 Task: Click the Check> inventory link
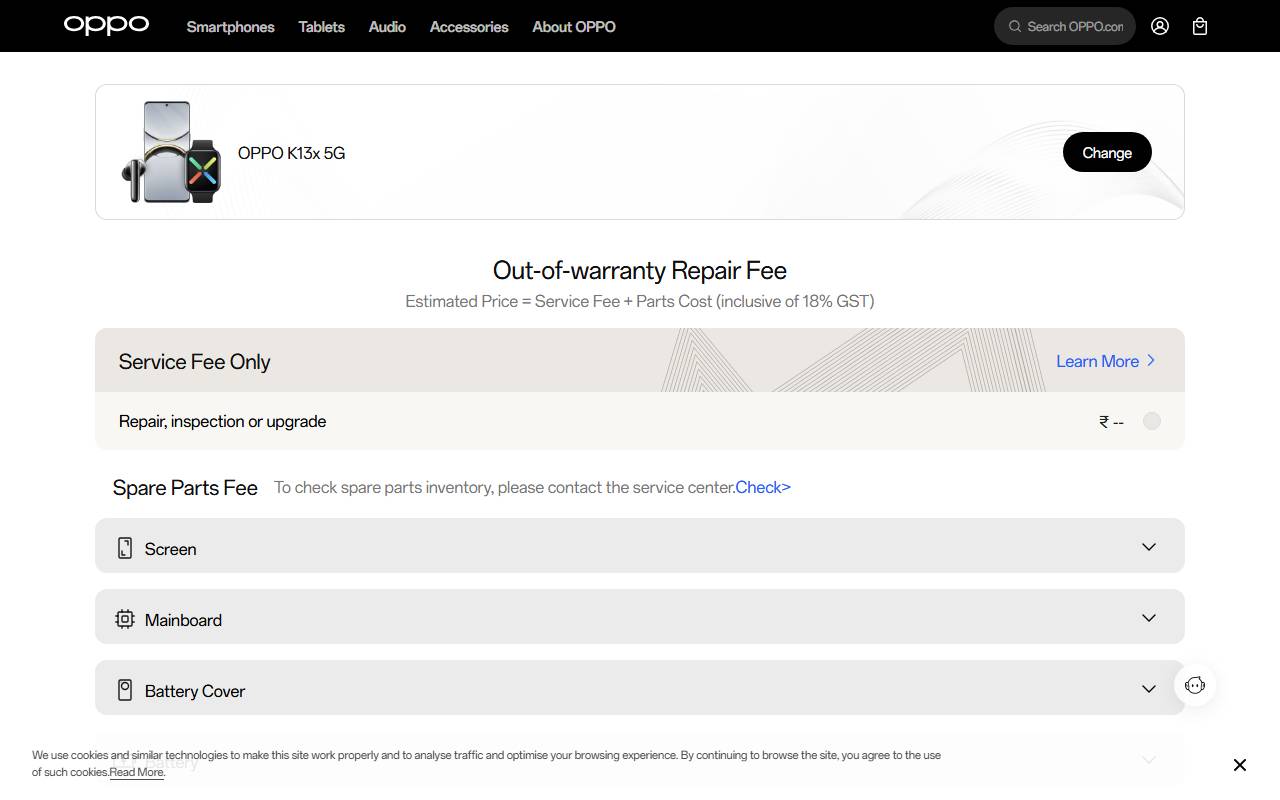coord(763,487)
